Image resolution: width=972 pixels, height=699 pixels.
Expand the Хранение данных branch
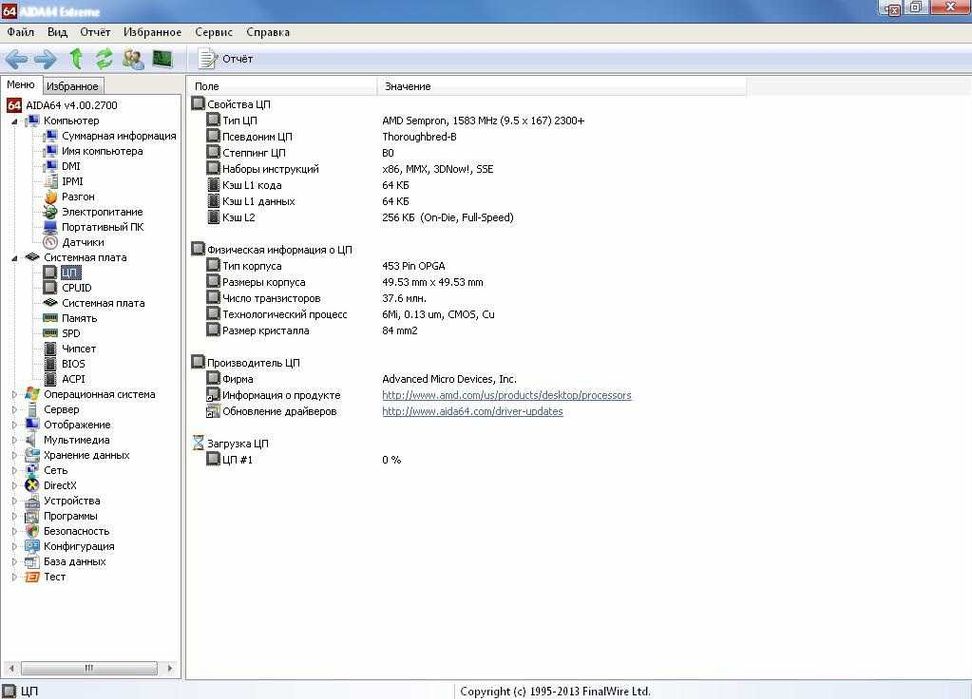pos(14,455)
